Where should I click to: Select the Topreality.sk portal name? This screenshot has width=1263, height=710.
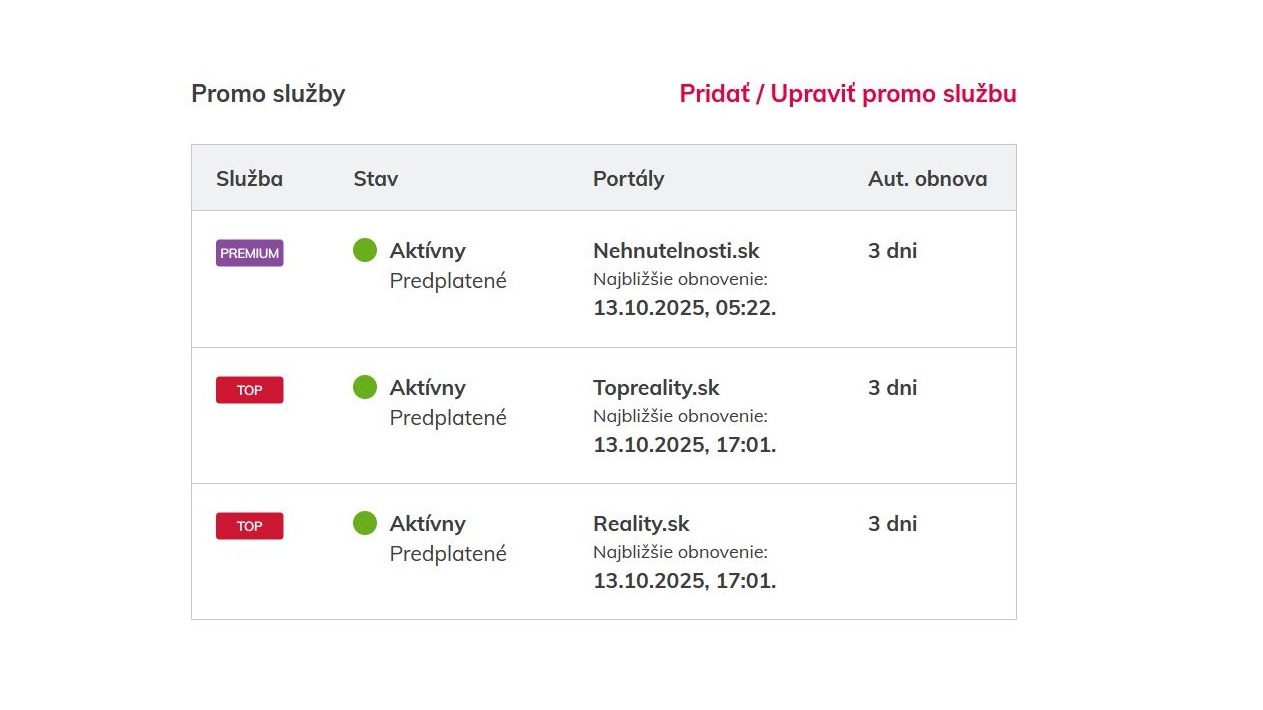656,388
